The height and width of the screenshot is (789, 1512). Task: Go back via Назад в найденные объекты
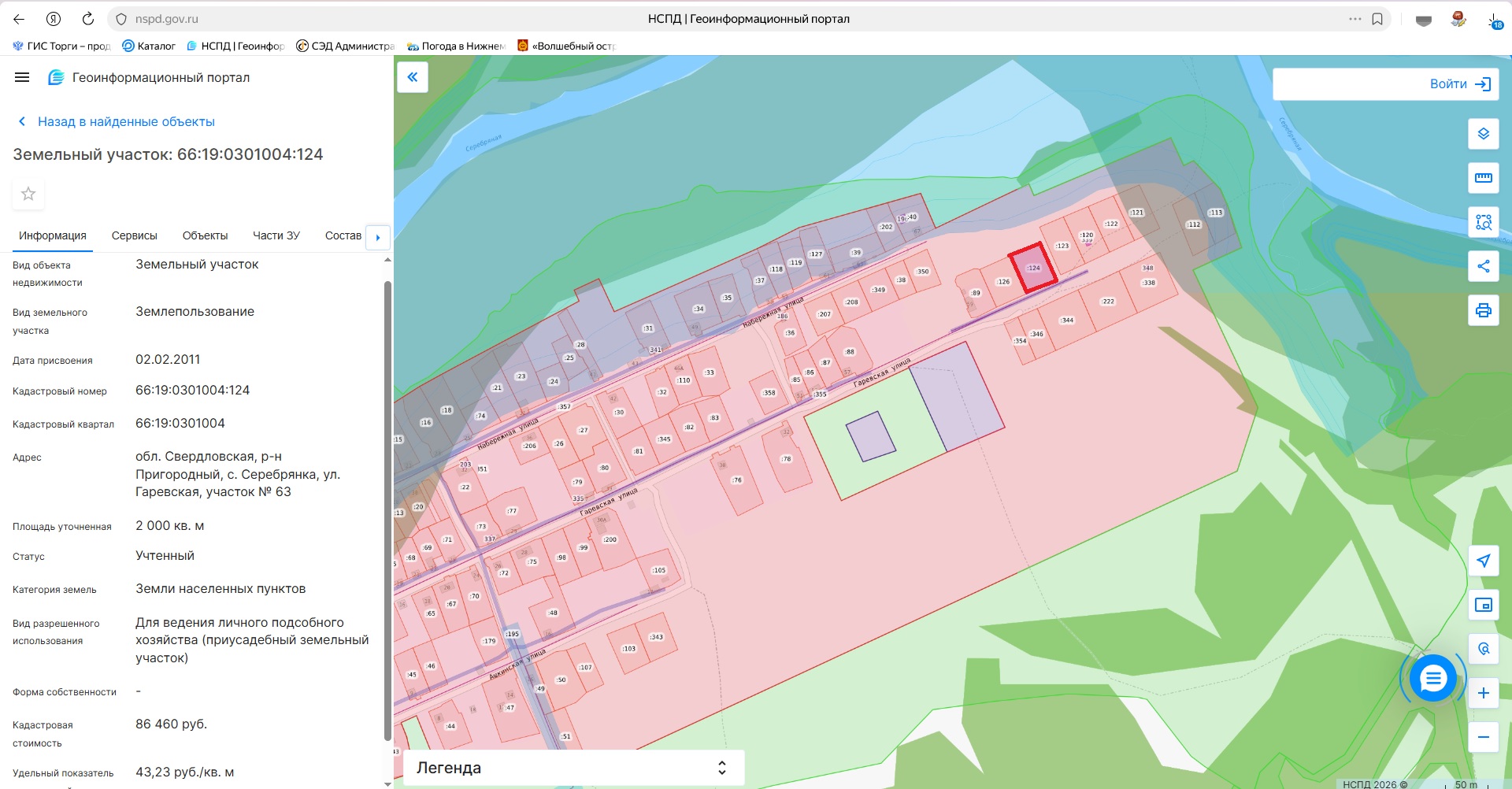pos(117,121)
